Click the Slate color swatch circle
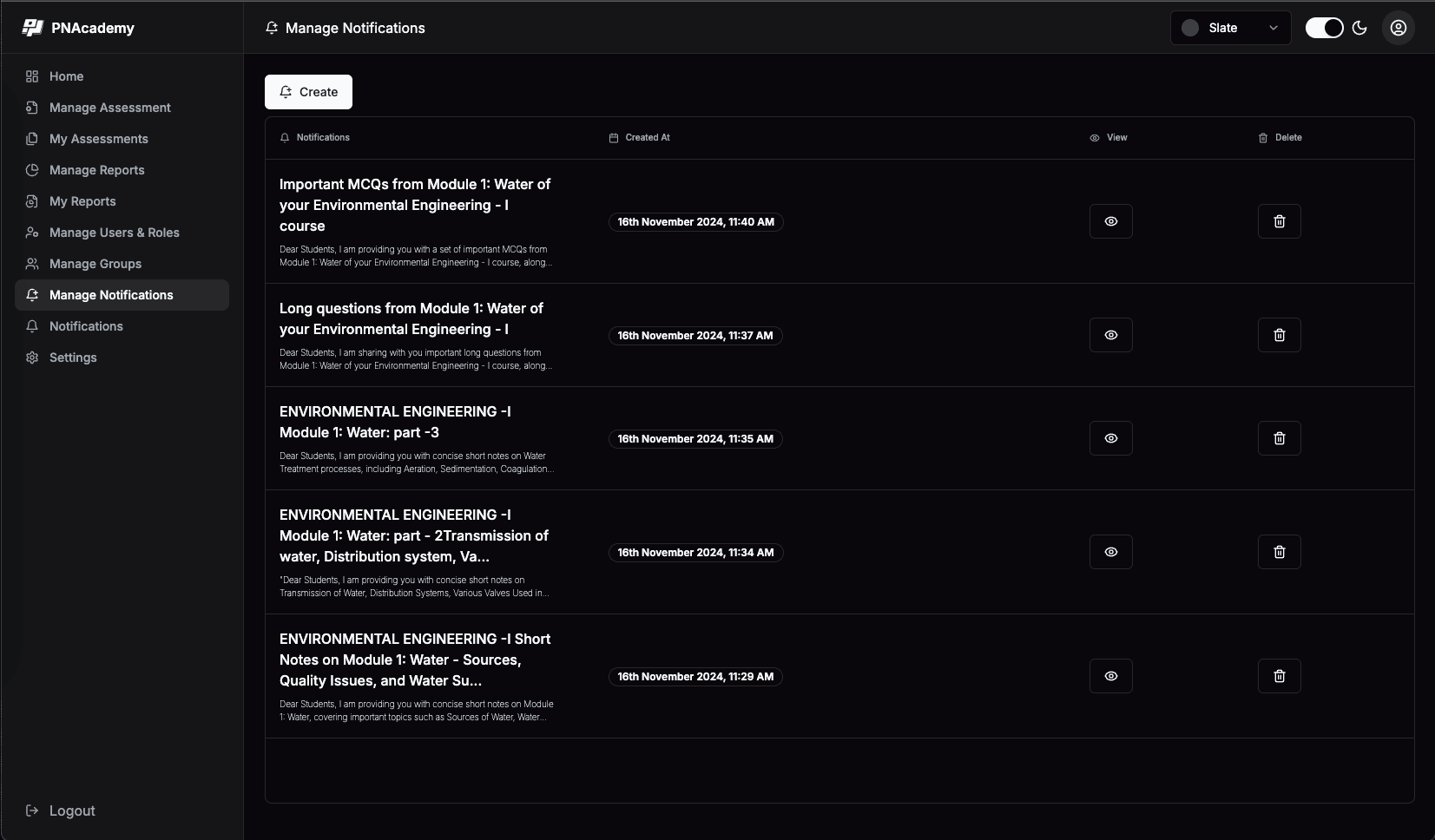This screenshot has height=840, width=1435. click(1190, 28)
